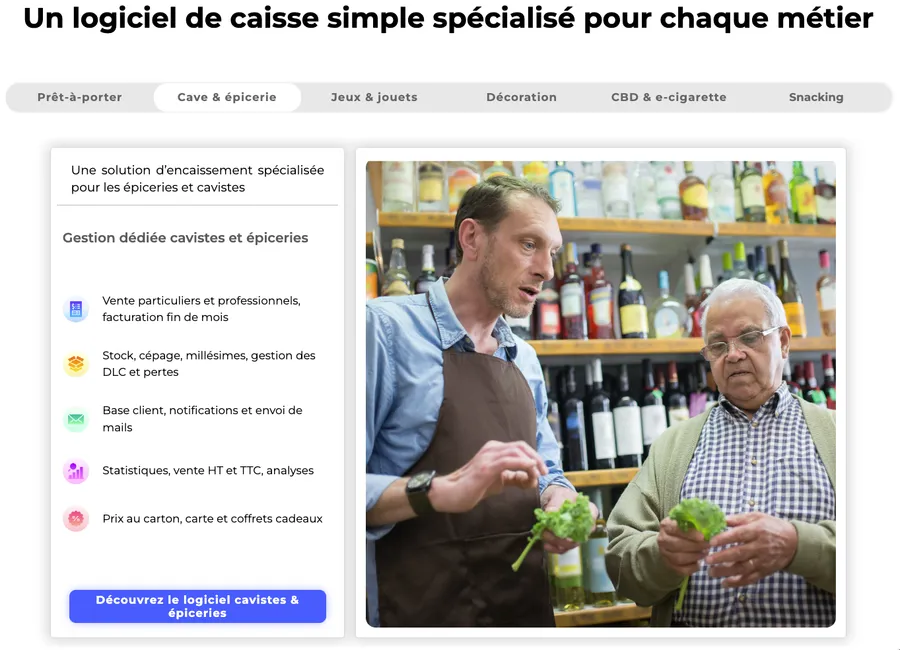Click the Stock, cépage, millésimes feature text
Image resolution: width=900 pixels, height=650 pixels.
(209, 363)
